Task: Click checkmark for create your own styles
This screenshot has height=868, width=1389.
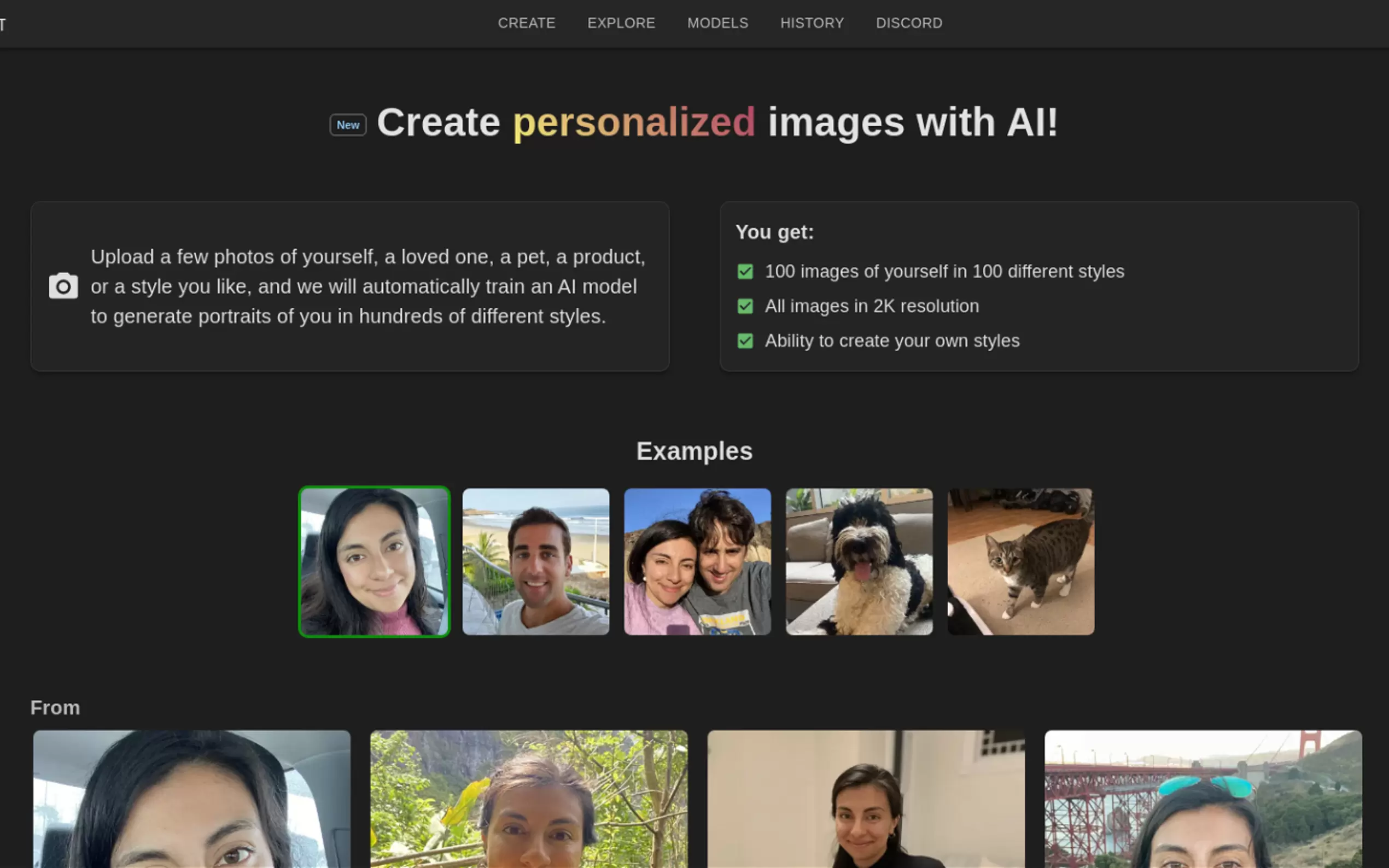Action: click(x=745, y=341)
